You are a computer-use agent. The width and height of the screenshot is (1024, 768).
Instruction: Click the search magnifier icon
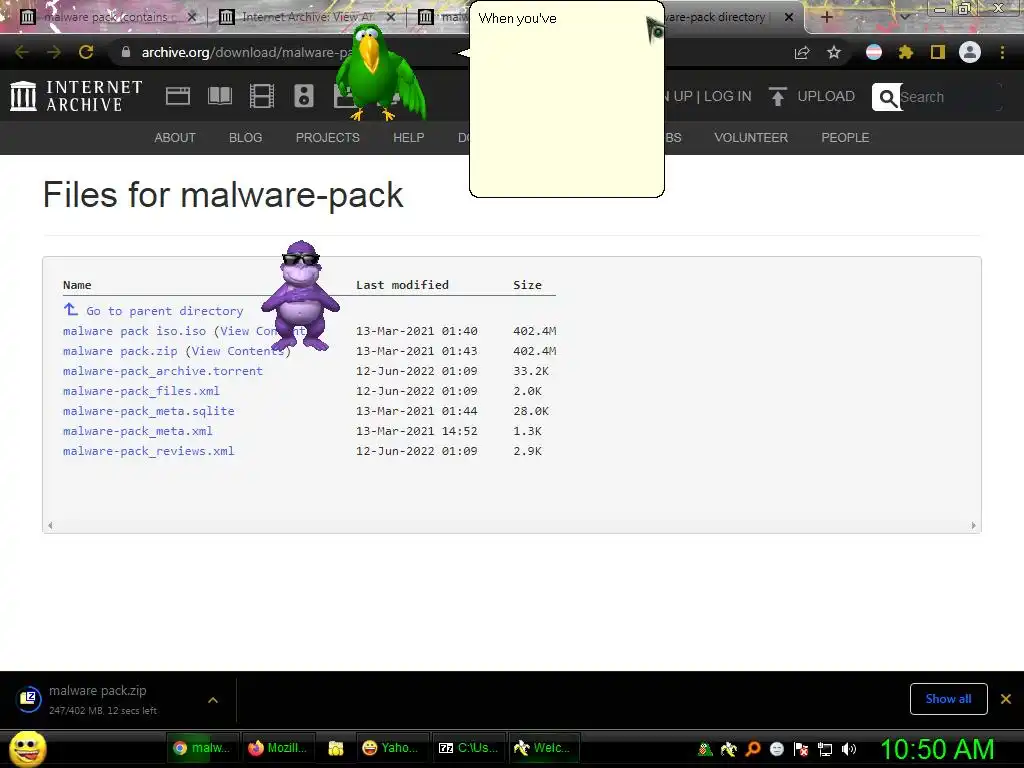pos(888,97)
